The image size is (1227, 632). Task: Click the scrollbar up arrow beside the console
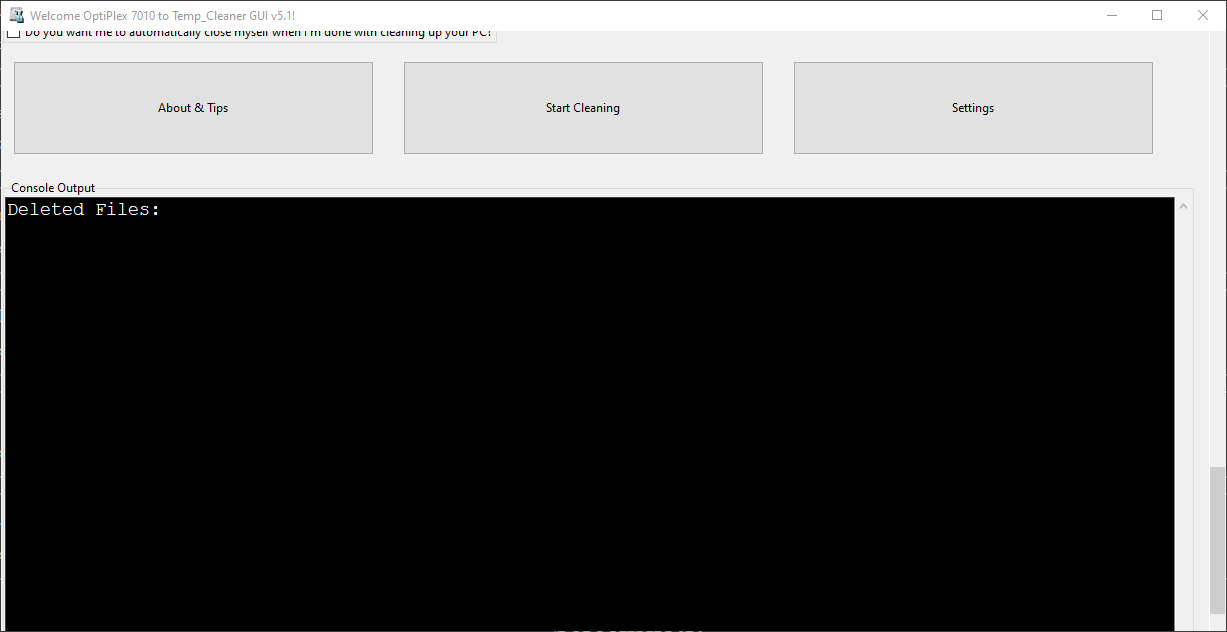coord(1183,204)
